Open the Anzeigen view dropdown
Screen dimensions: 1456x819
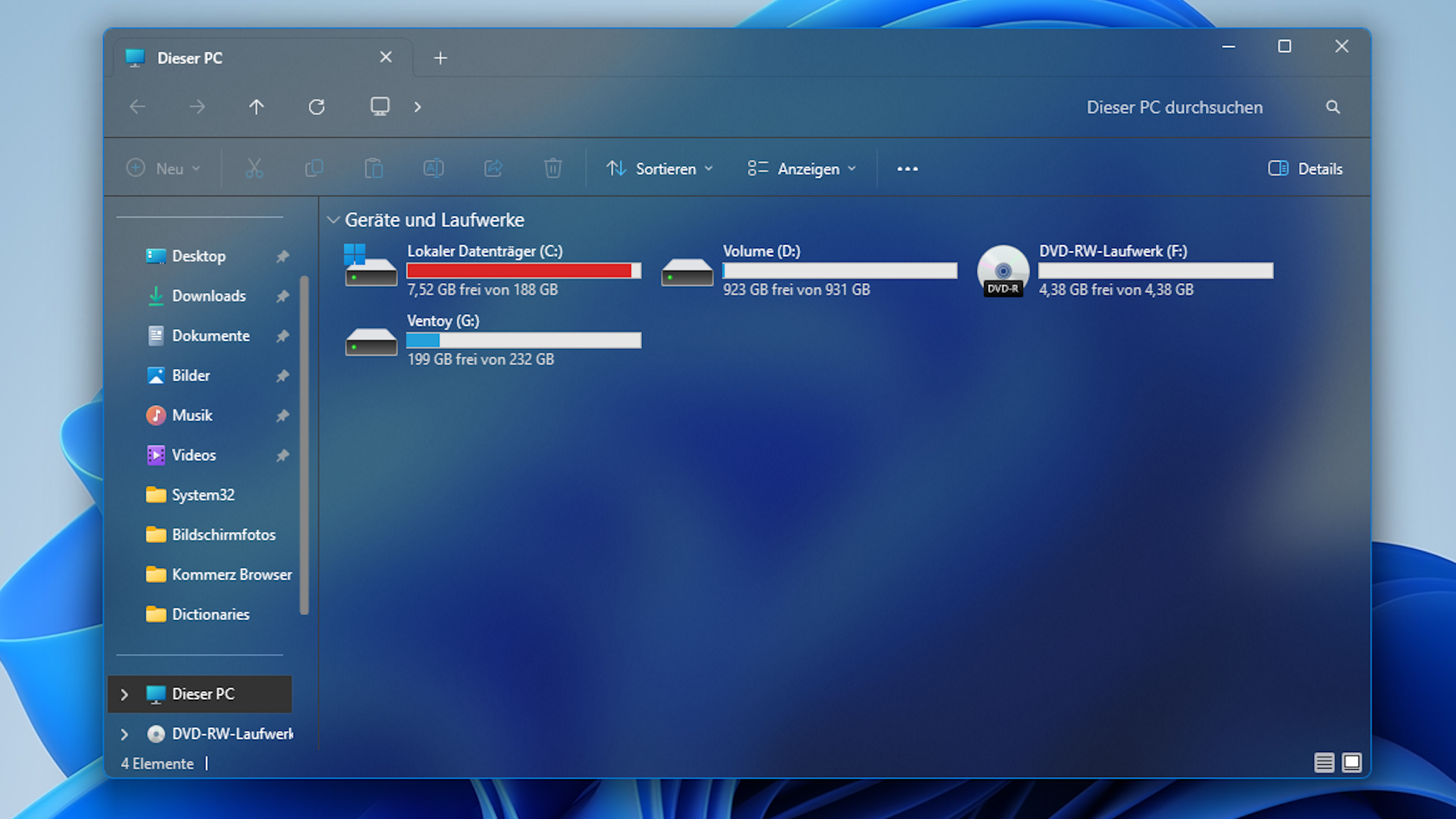tap(801, 168)
